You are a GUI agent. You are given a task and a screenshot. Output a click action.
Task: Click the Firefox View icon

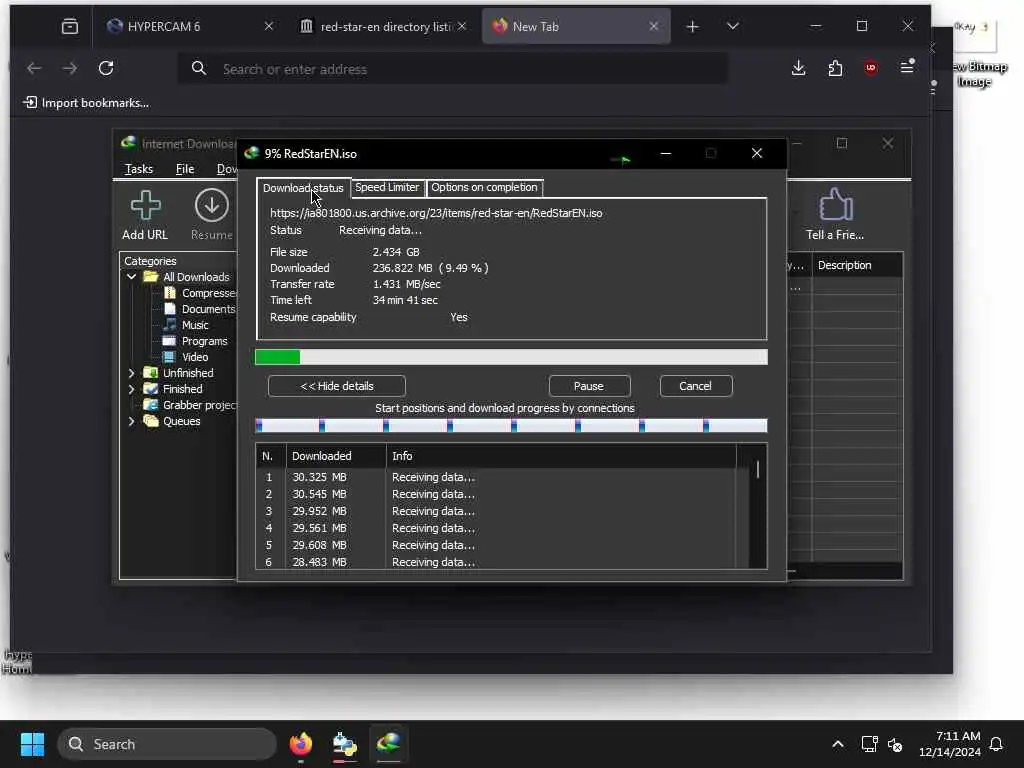pos(70,26)
